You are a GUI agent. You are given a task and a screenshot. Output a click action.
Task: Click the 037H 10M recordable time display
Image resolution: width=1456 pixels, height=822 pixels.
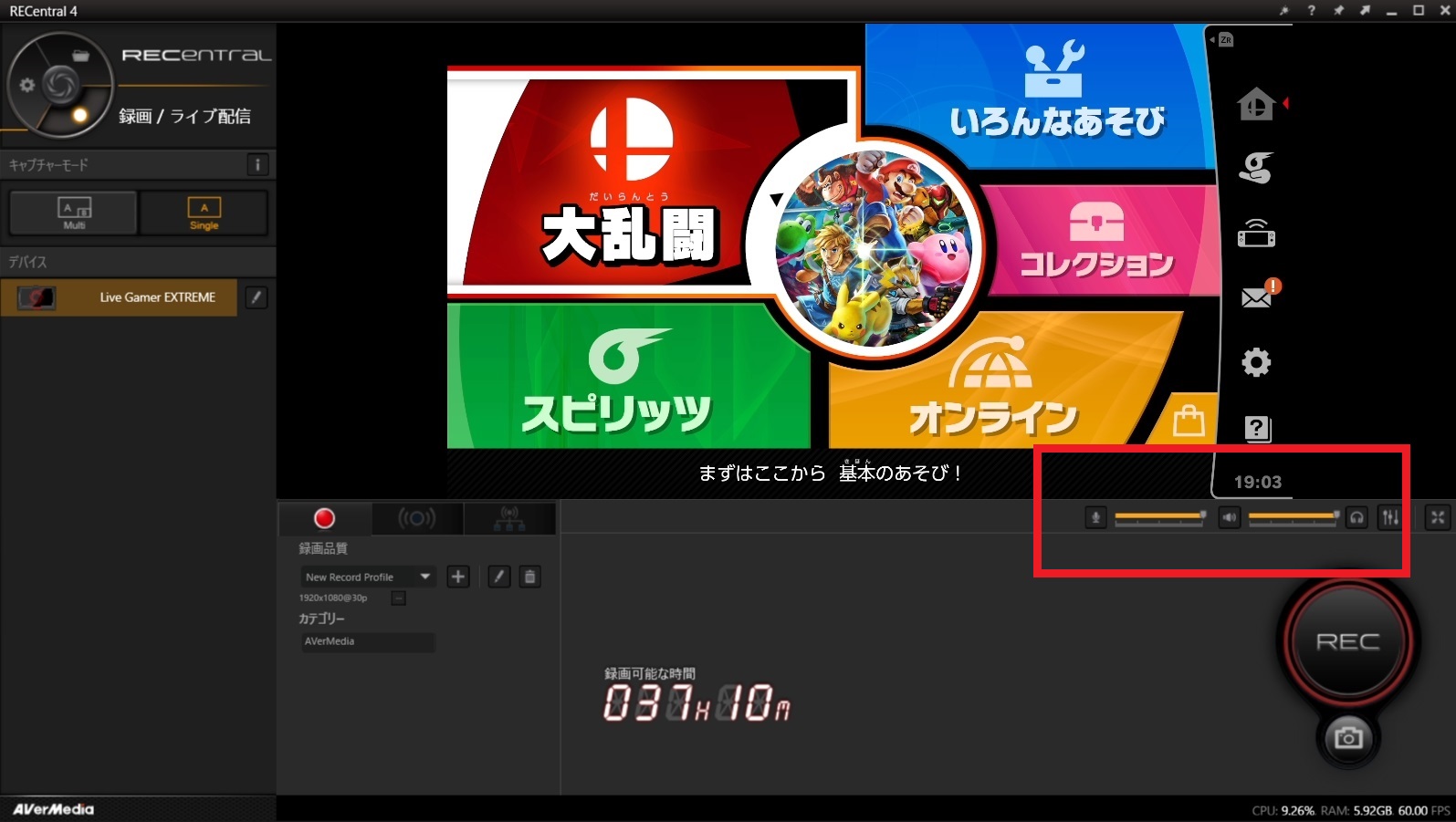tap(697, 703)
